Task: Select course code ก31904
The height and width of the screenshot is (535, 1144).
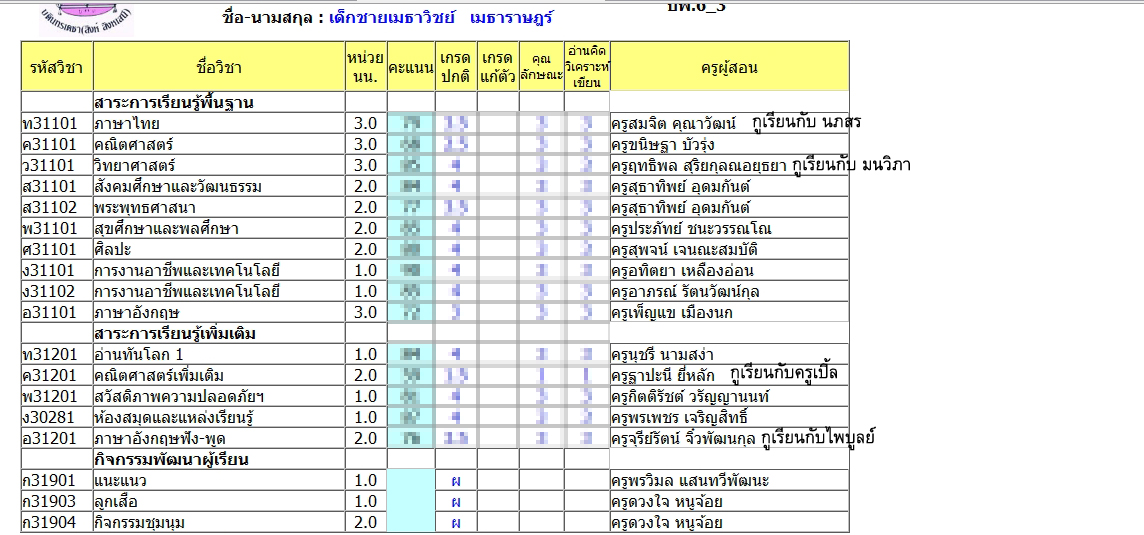Action: coord(50,523)
